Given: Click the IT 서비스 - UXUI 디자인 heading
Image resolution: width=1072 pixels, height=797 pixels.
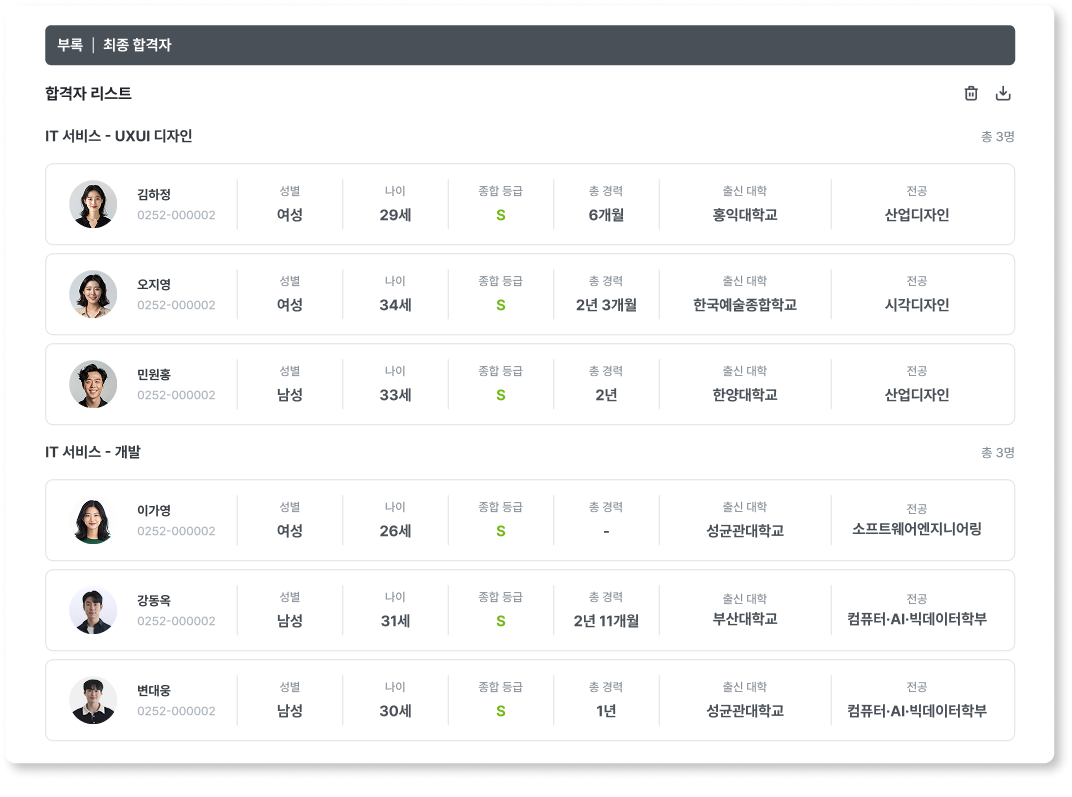Looking at the screenshot, I should pos(118,136).
